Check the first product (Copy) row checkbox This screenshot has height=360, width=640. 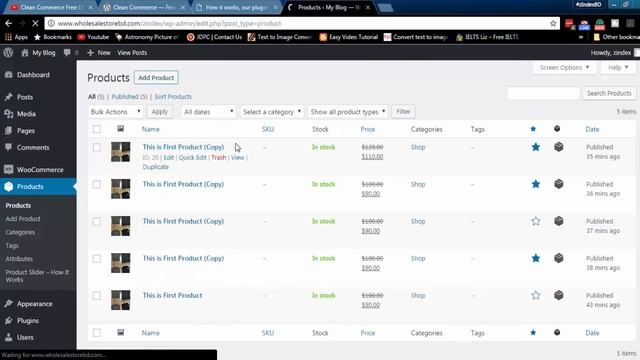coord(97,147)
